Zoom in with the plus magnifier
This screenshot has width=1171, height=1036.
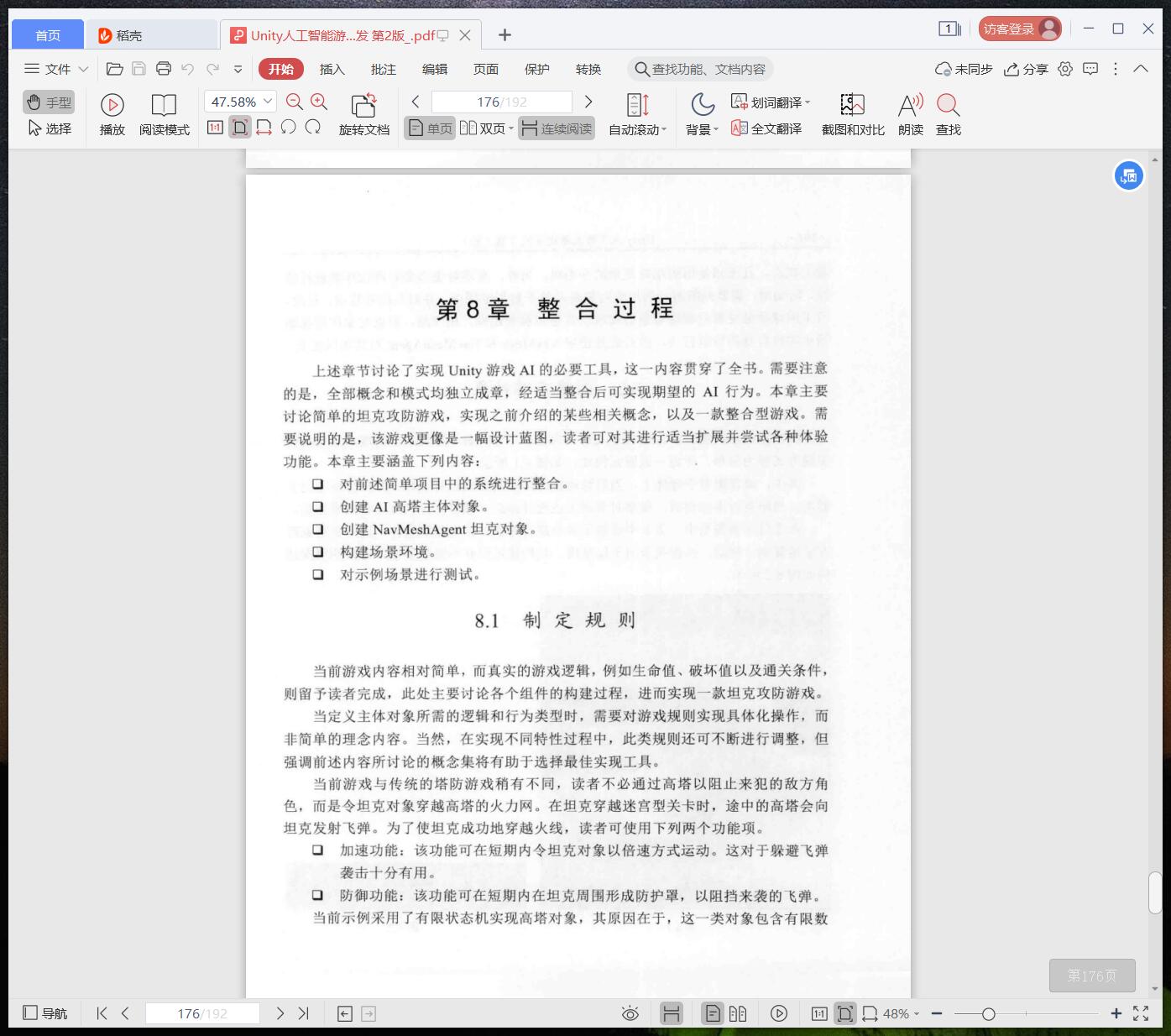point(319,102)
